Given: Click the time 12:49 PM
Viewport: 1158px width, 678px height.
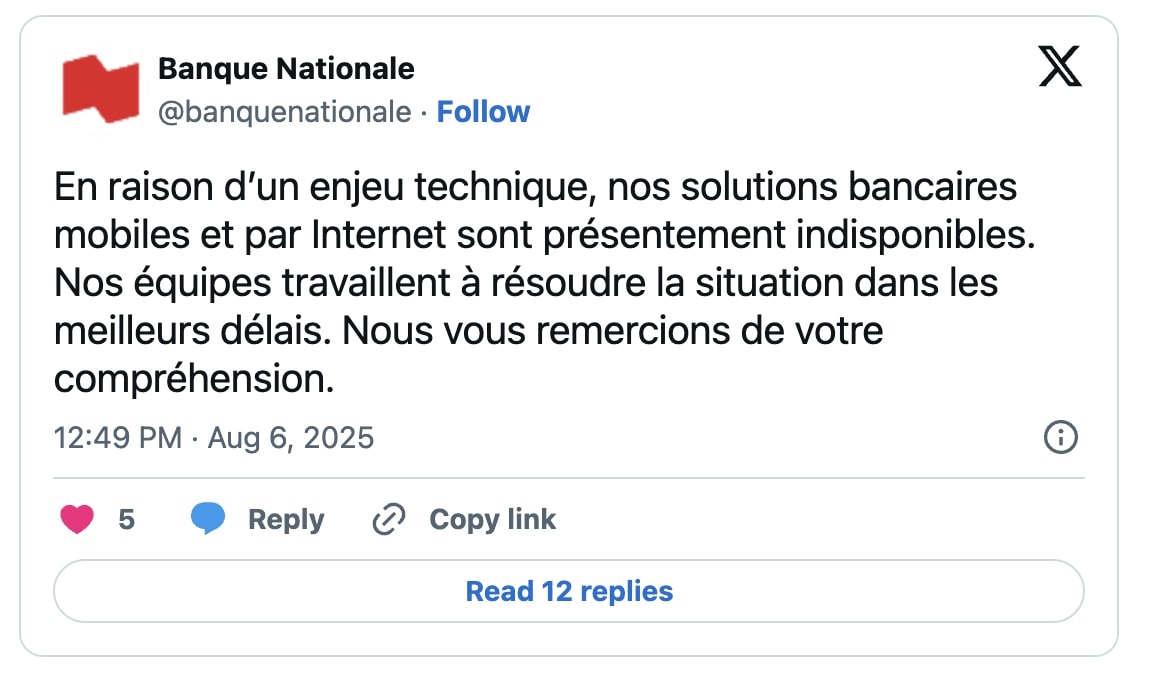Looking at the screenshot, I should (117, 437).
